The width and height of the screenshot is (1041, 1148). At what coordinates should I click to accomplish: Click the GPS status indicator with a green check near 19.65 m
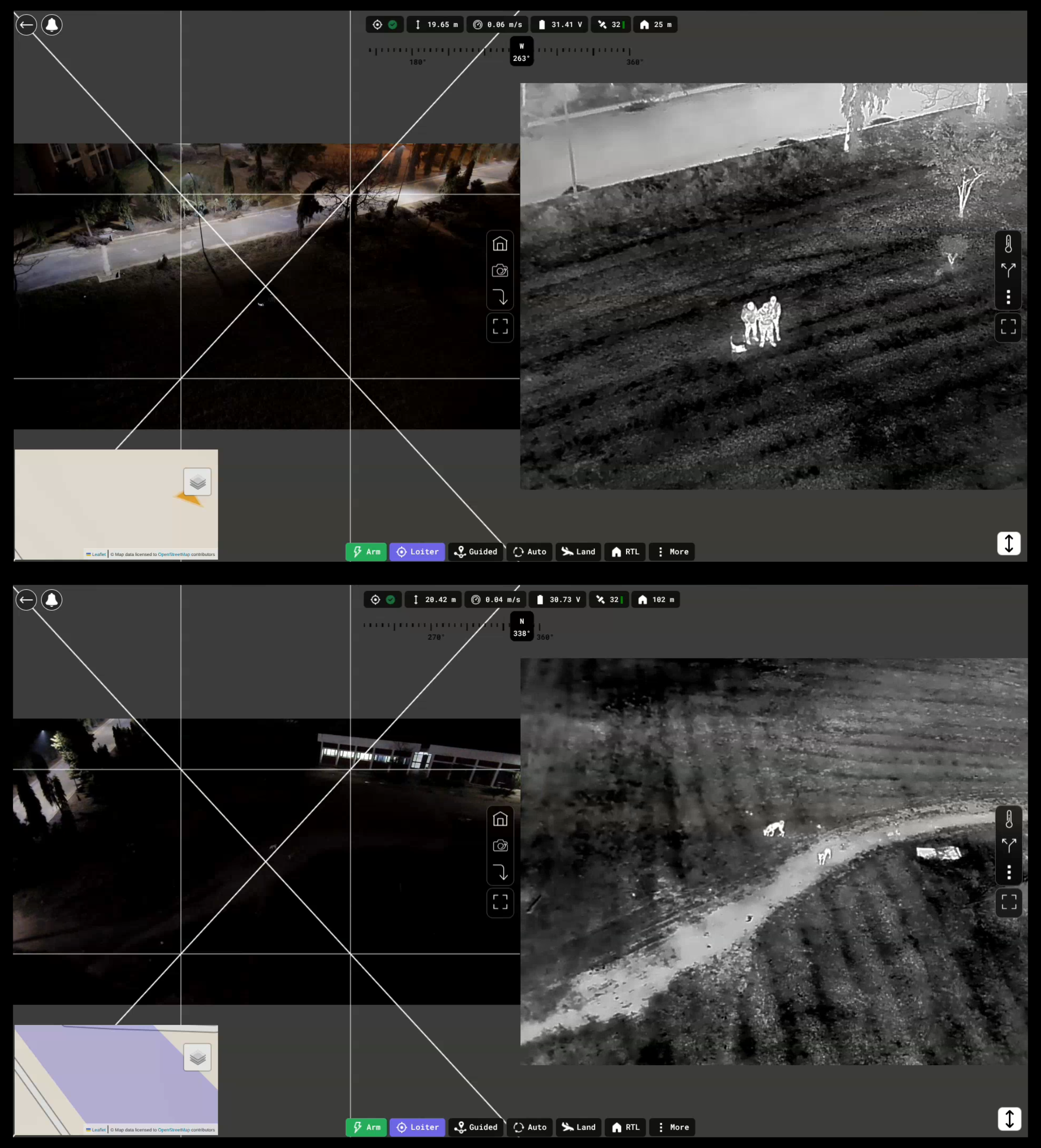[x=384, y=25]
